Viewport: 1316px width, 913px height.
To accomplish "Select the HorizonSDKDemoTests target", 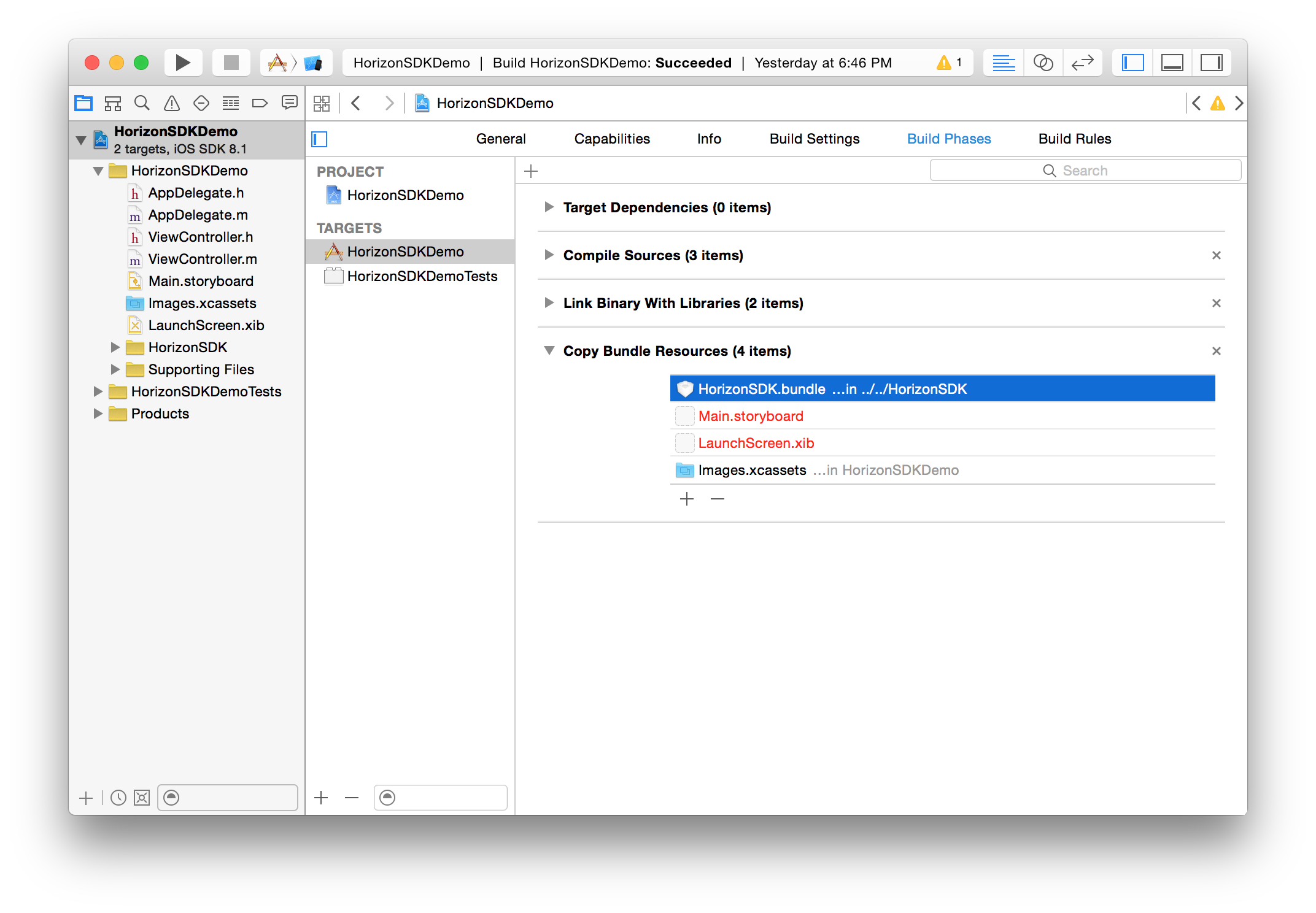I will click(x=410, y=276).
